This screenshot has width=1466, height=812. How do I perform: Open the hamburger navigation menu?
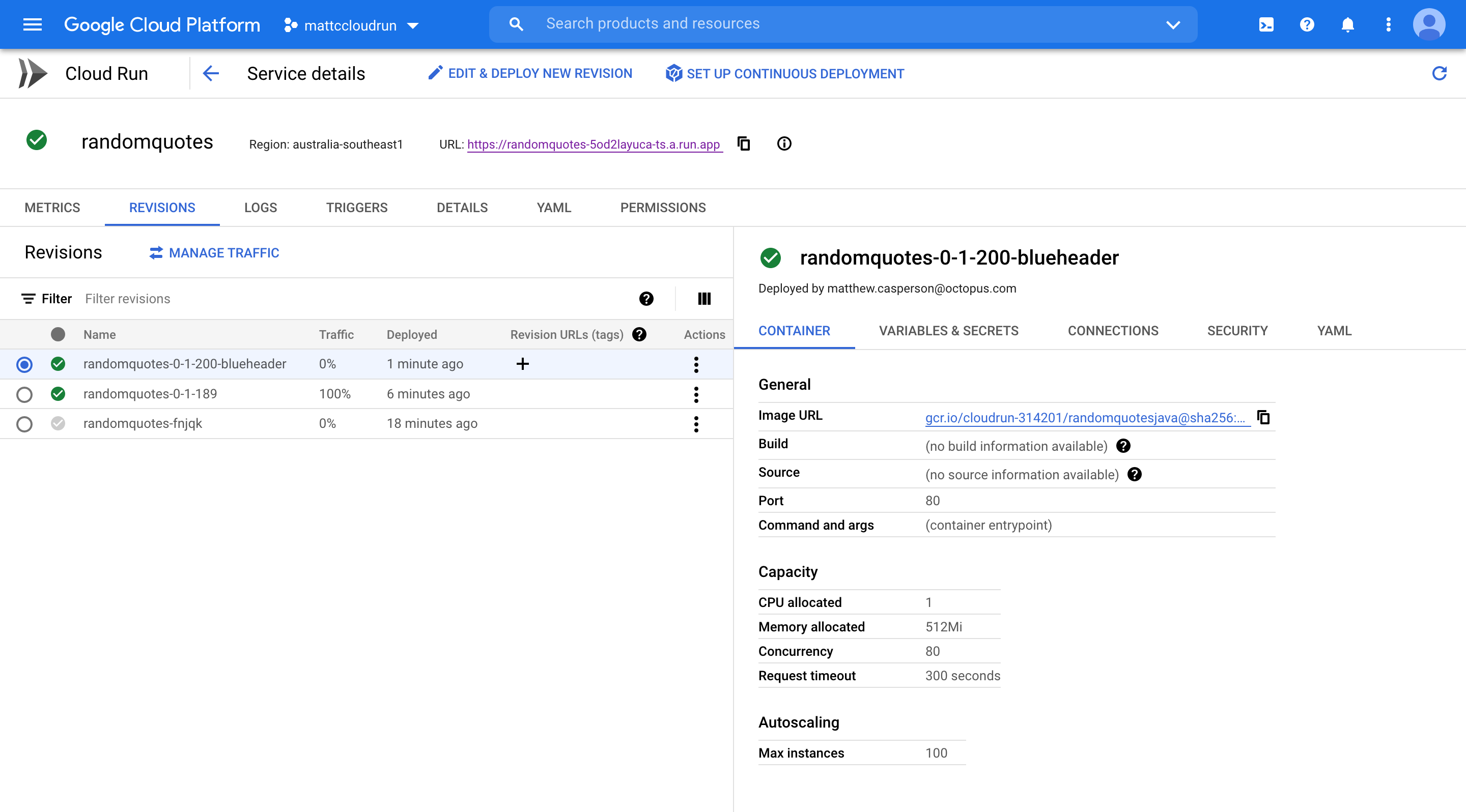tap(33, 24)
